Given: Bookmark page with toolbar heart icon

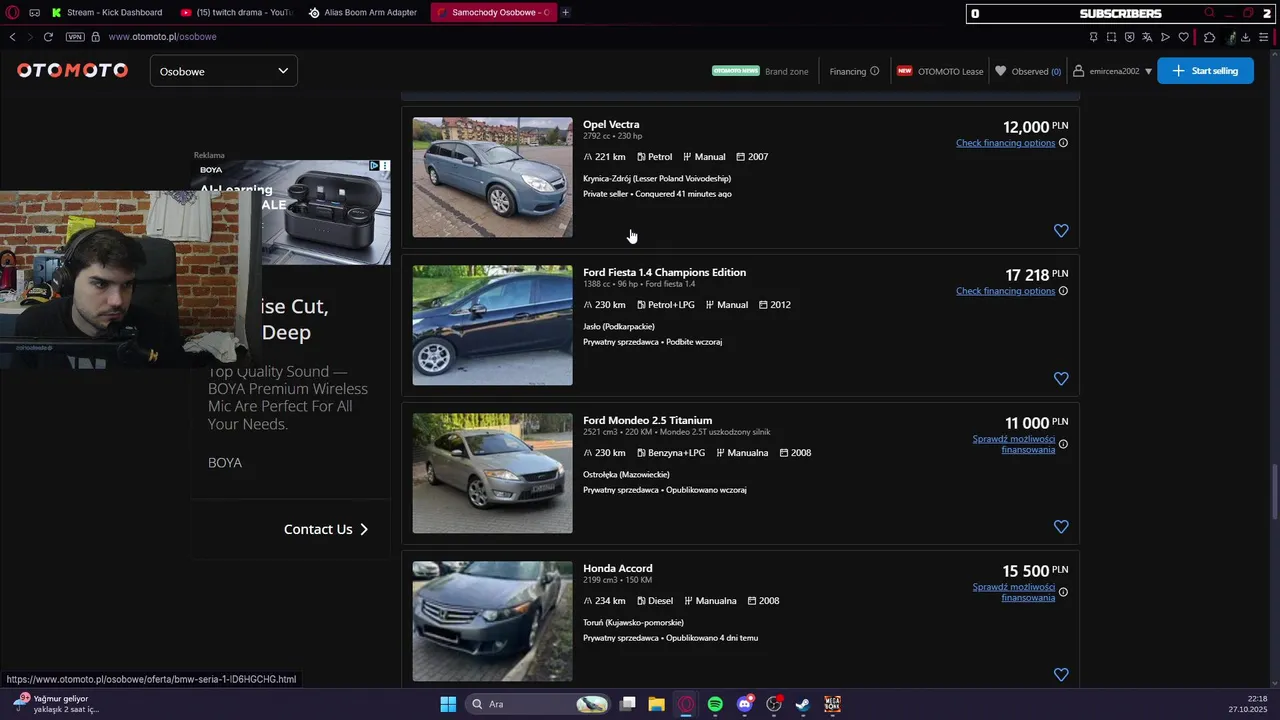Looking at the screenshot, I should click(x=1183, y=37).
